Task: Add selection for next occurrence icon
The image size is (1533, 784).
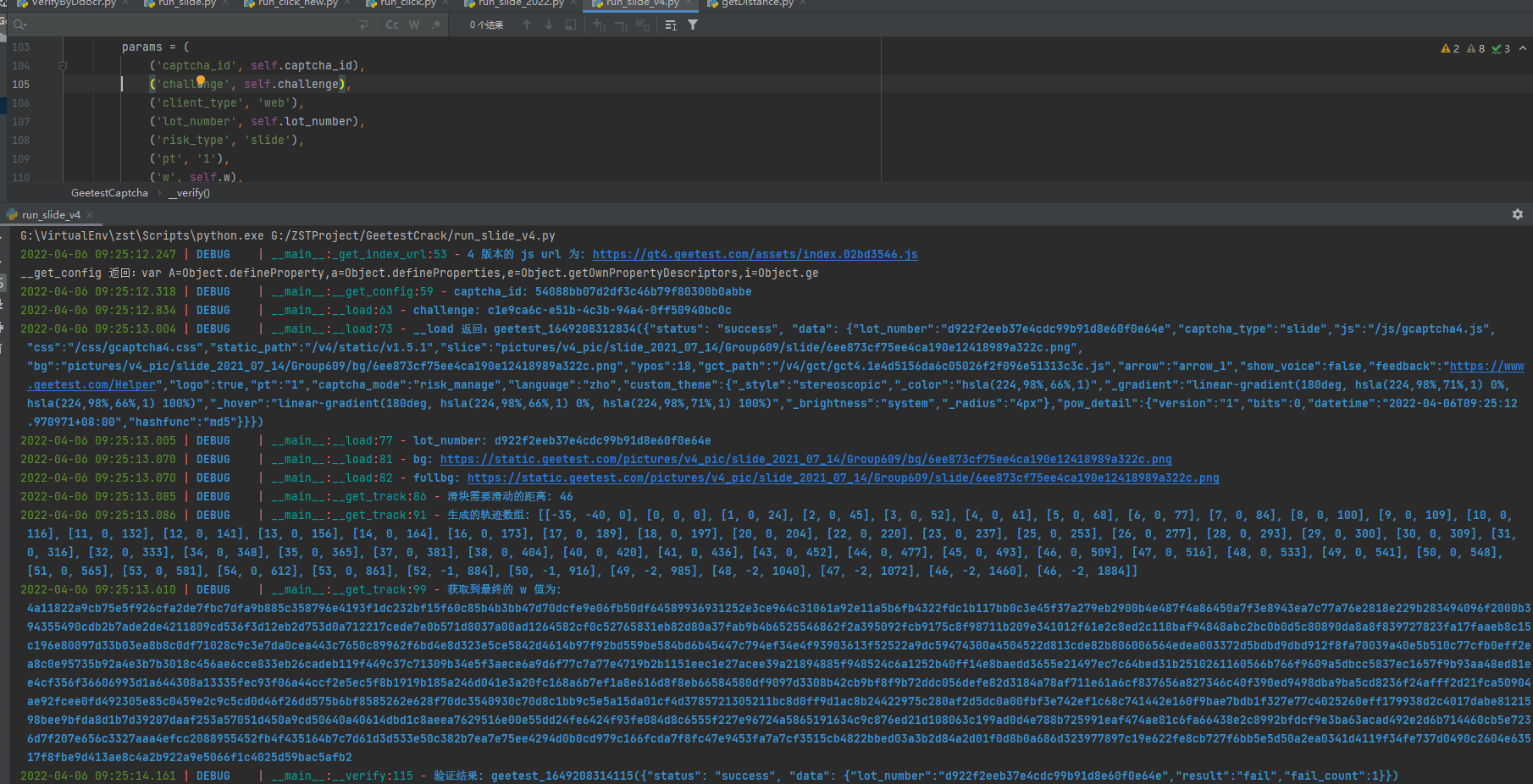Action: pos(600,25)
